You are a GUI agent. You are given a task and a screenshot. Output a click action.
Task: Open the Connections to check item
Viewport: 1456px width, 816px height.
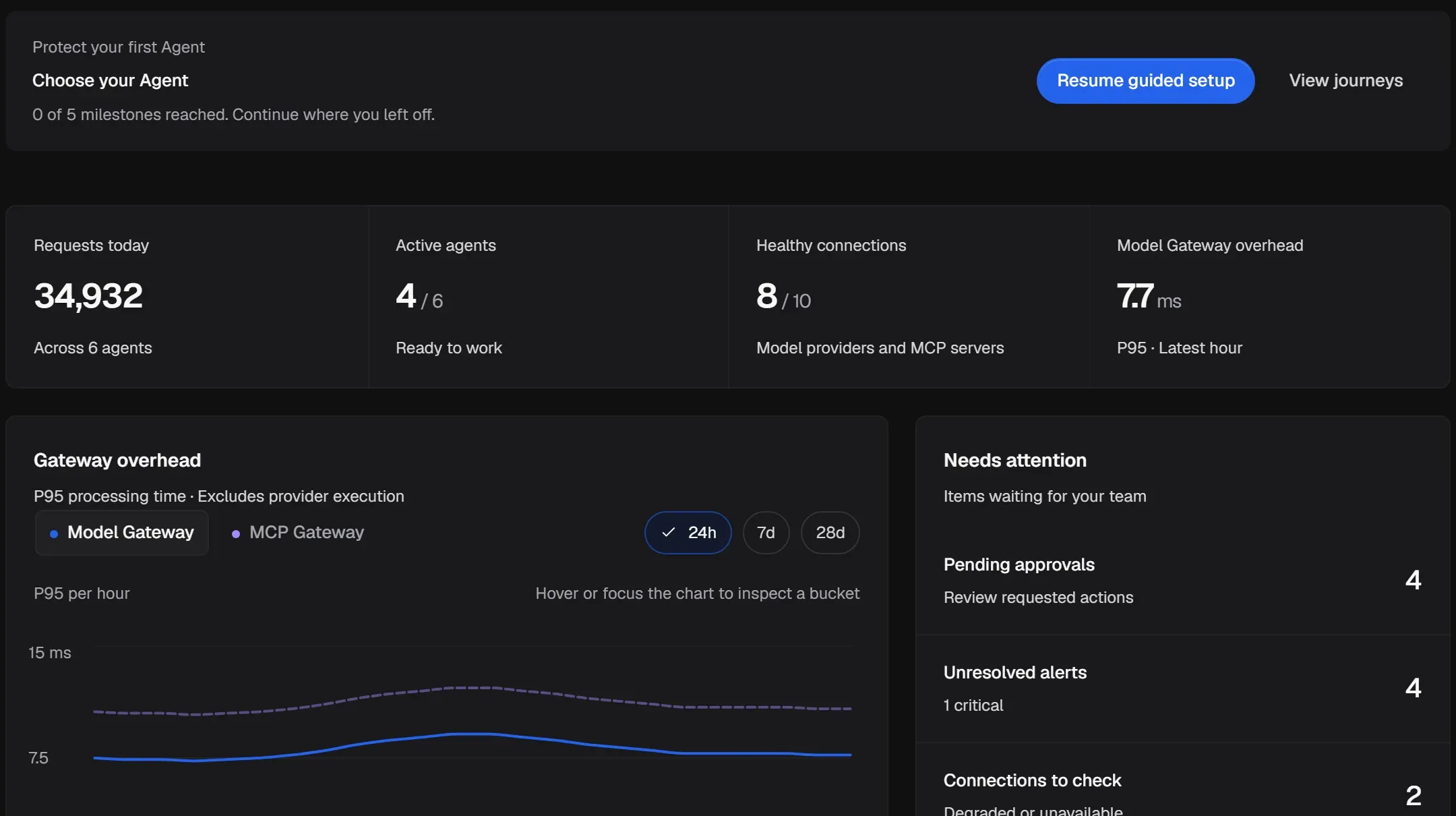[x=1182, y=780]
